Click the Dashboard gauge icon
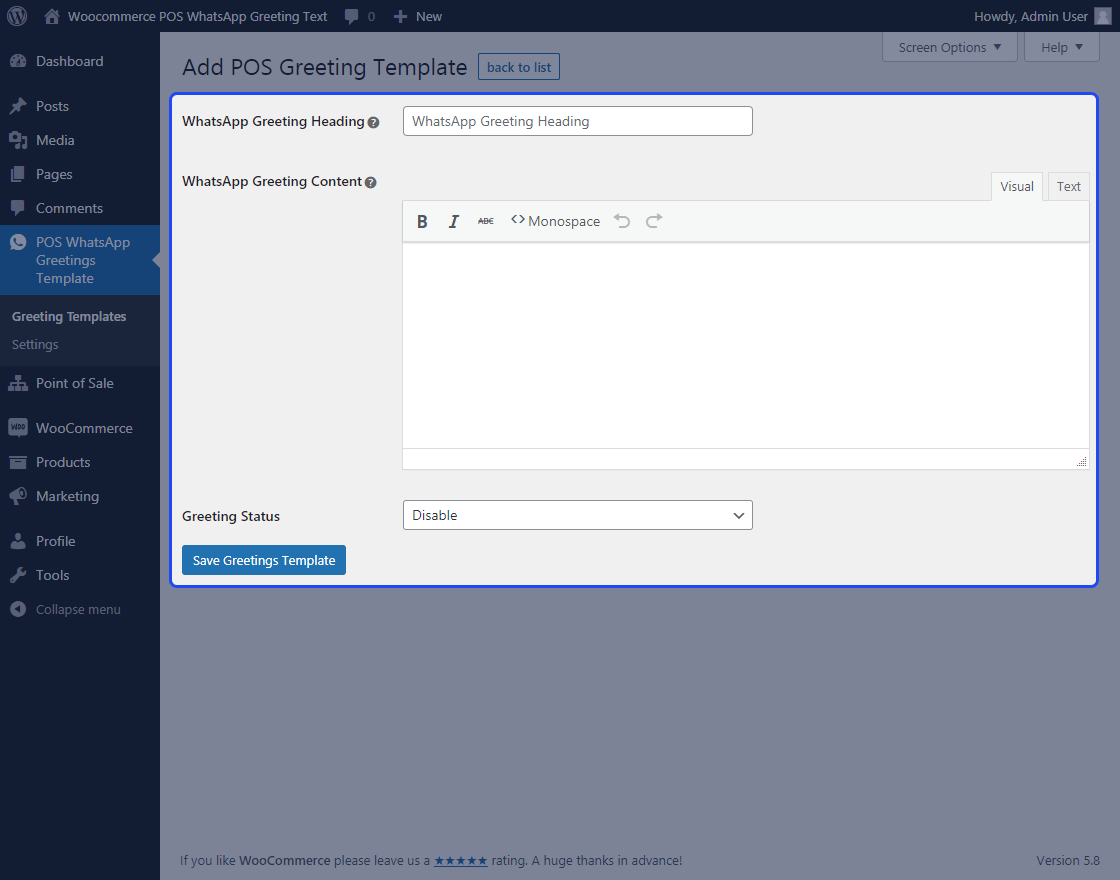The height and width of the screenshot is (880, 1120). 18,61
